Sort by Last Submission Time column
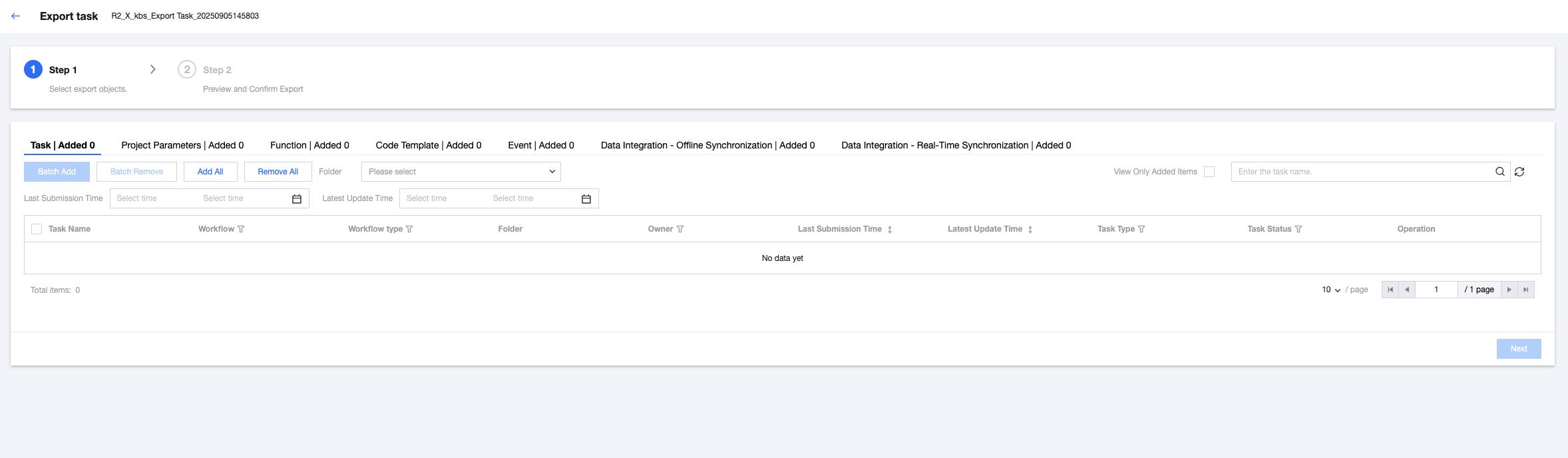Image resolution: width=1568 pixels, height=458 pixels. (x=889, y=229)
